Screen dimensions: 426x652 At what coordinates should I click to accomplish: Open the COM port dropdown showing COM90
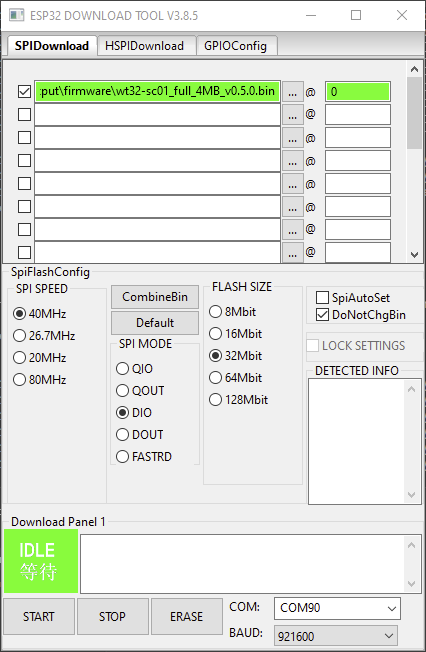click(337, 608)
